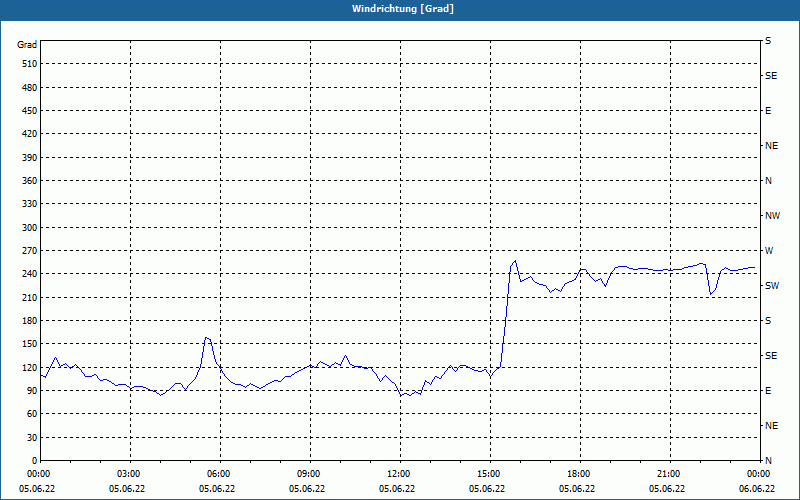Click the 510 y-axis tick label
The height and width of the screenshot is (500, 800).
click(30, 64)
